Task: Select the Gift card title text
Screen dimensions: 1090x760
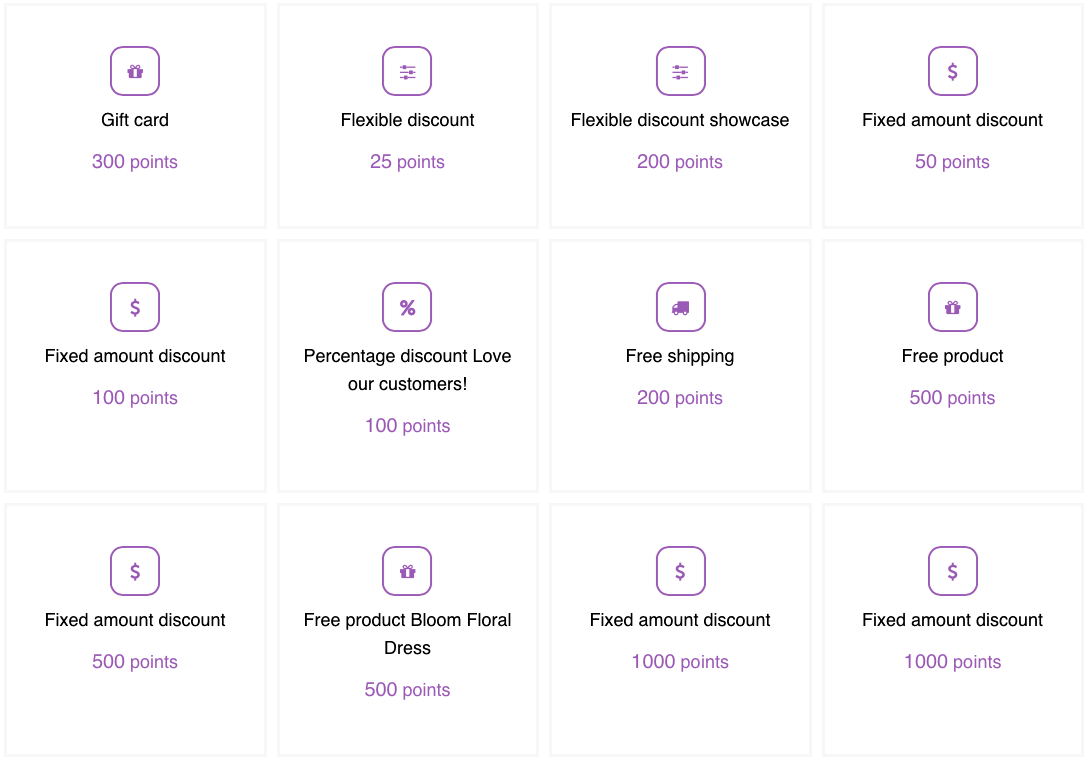Action: click(x=135, y=120)
